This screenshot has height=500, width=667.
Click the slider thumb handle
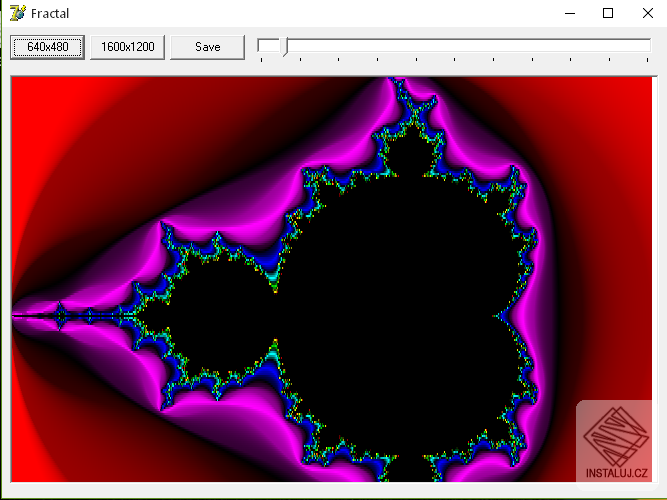pos(284,46)
